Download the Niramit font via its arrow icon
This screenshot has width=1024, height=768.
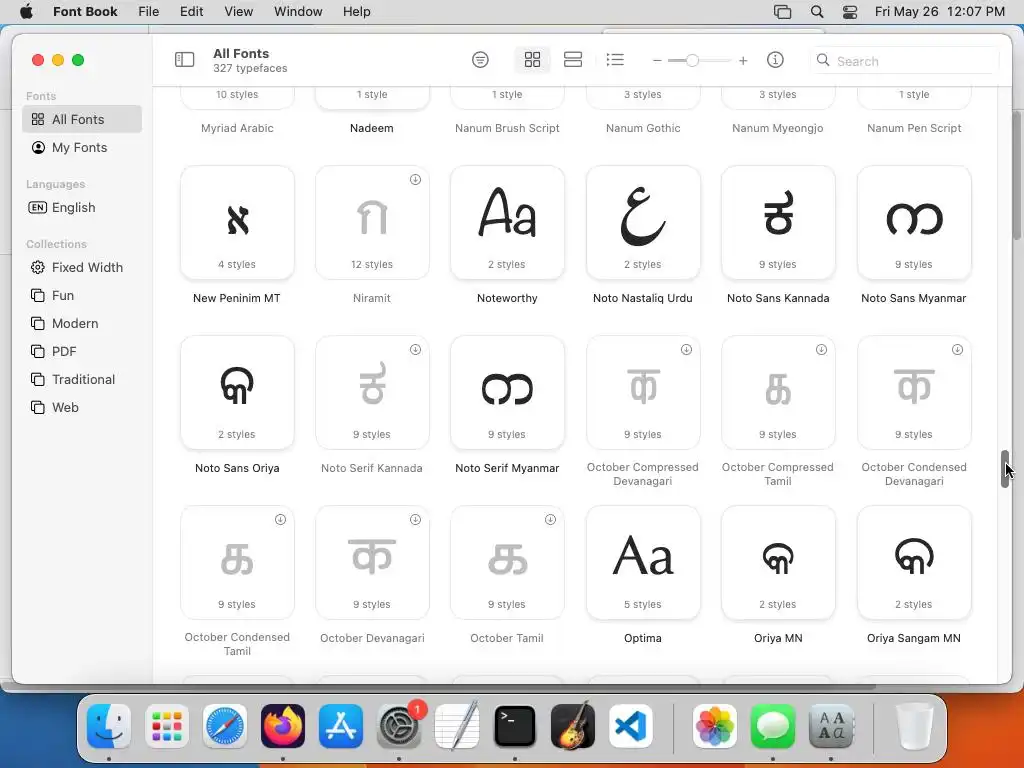coord(415,180)
